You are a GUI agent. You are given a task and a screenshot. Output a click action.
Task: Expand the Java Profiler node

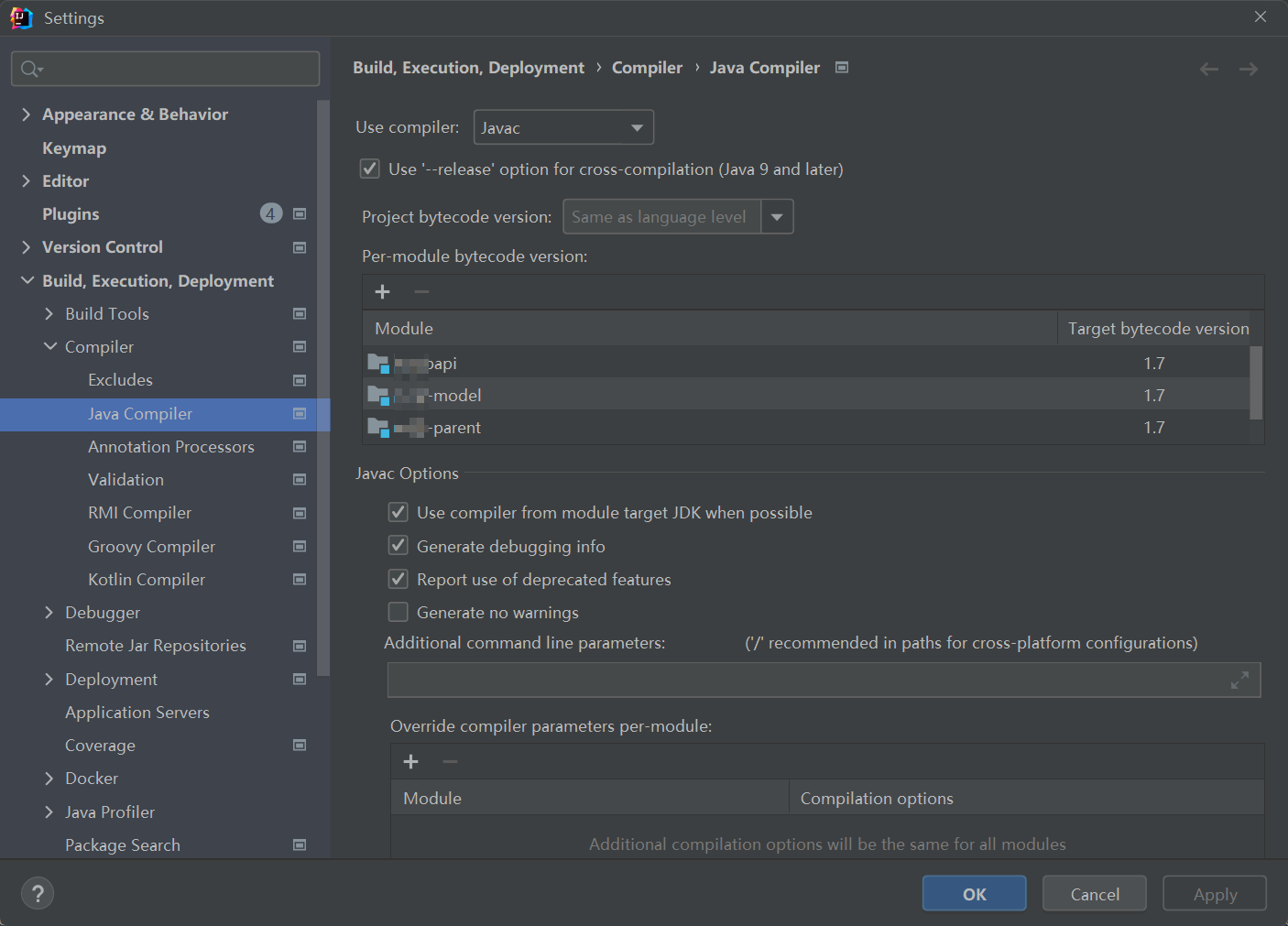[x=49, y=812]
